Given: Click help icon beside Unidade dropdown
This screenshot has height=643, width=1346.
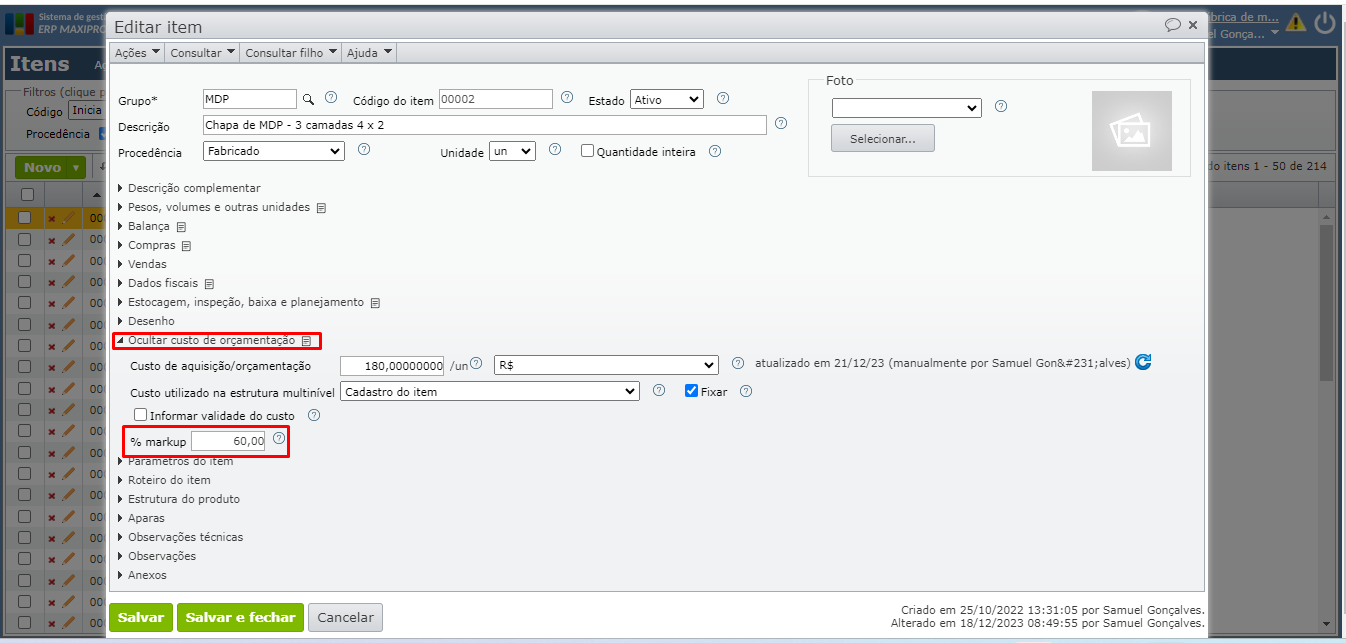Looking at the screenshot, I should 556,149.
